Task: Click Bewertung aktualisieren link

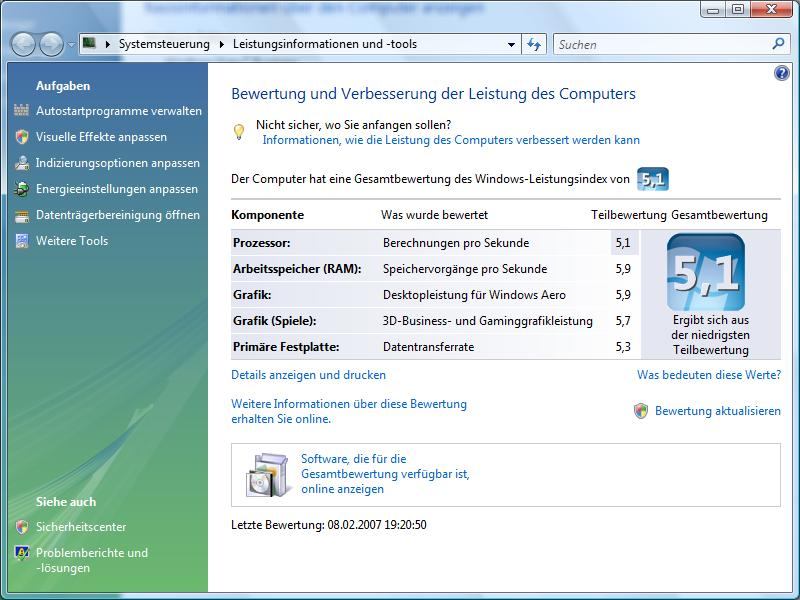Action: [718, 411]
